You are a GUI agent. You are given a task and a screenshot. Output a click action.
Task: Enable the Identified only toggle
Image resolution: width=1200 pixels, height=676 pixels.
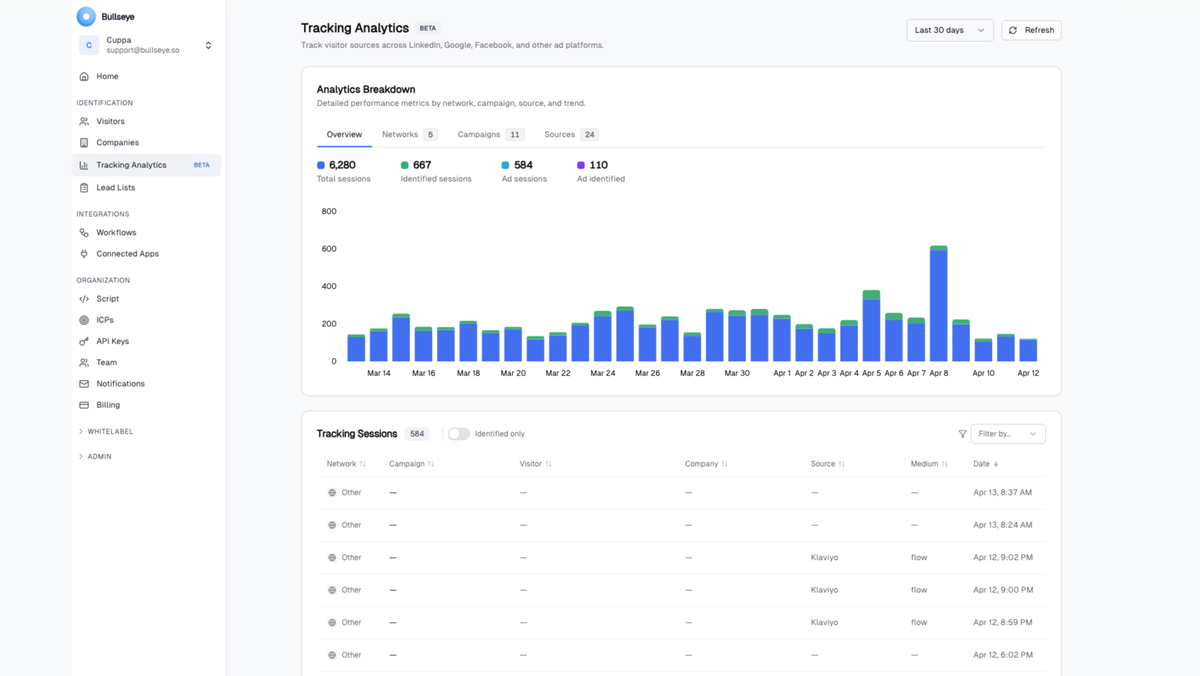click(x=459, y=433)
